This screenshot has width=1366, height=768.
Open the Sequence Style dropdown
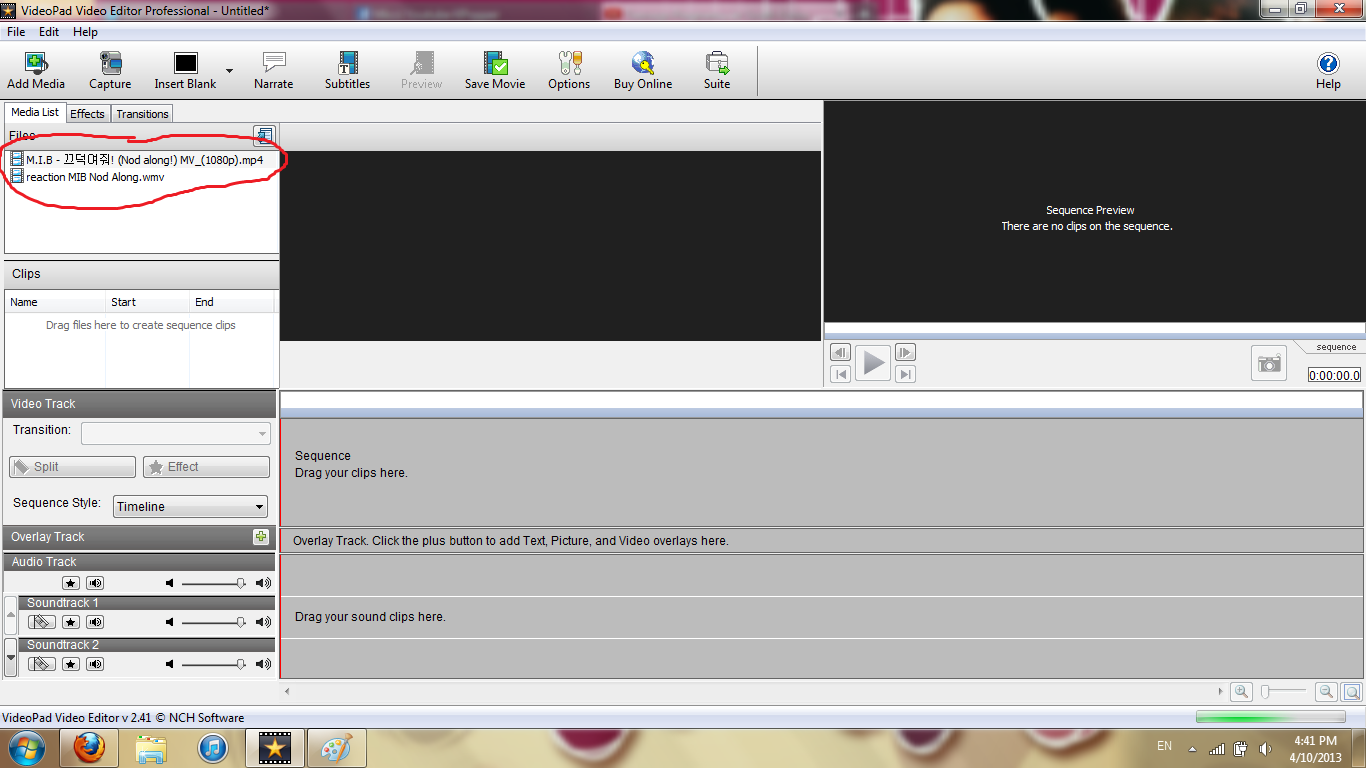coord(190,506)
